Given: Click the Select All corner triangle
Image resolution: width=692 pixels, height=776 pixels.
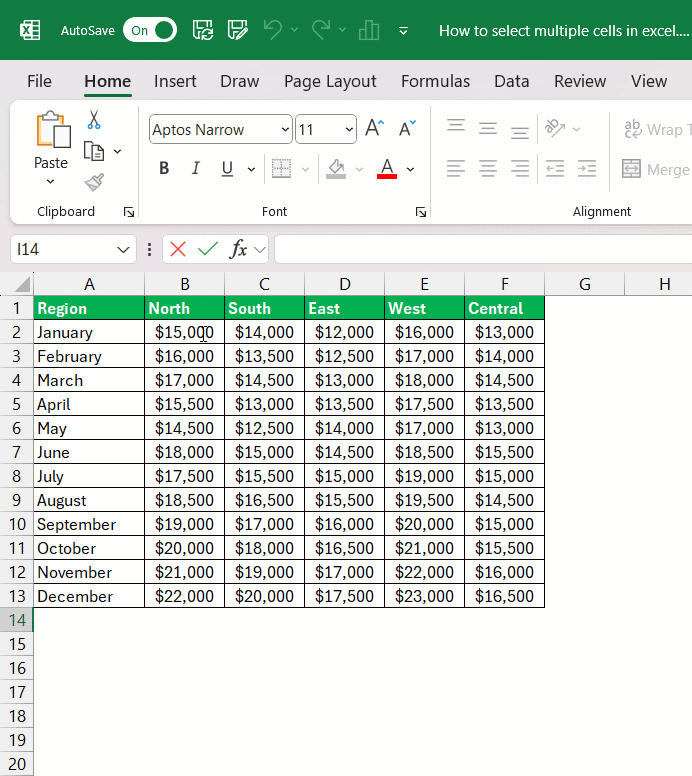Looking at the screenshot, I should click(x=22, y=285).
